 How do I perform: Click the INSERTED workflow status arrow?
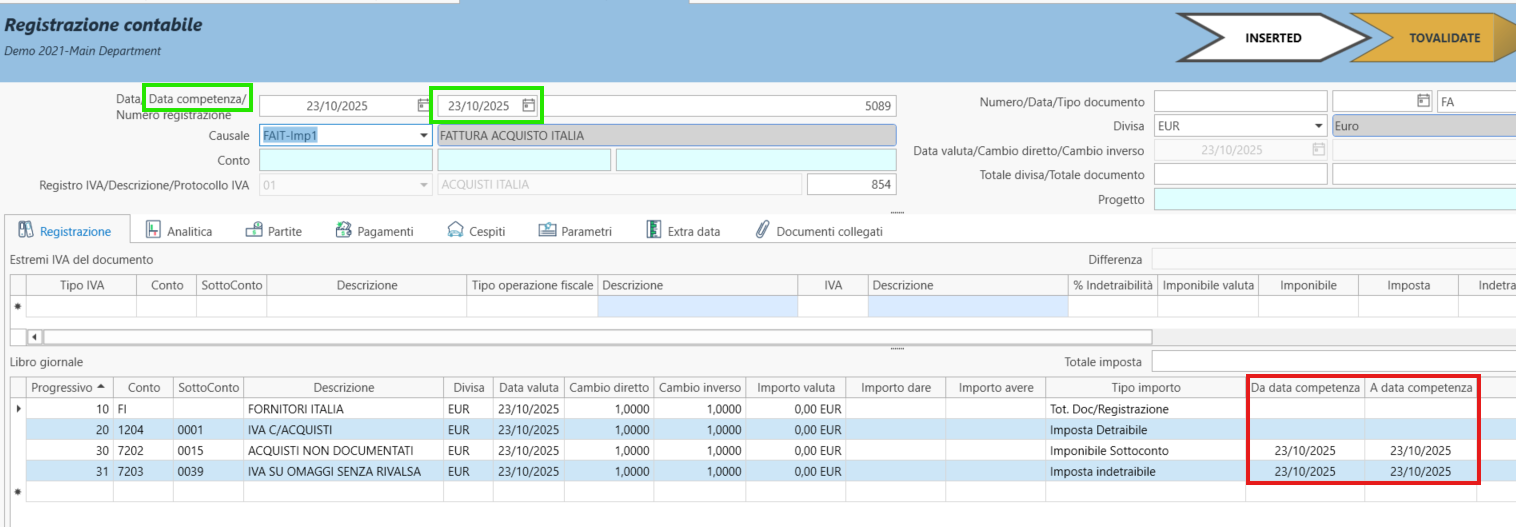point(1272,38)
